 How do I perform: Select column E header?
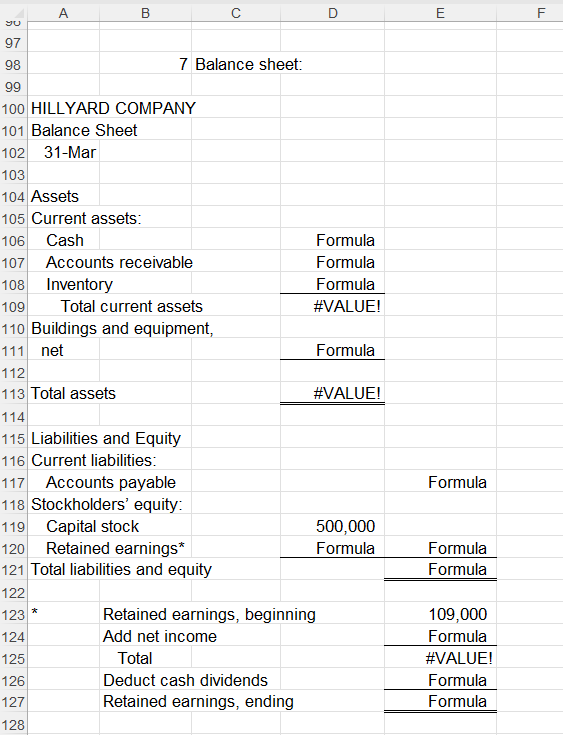coord(440,13)
